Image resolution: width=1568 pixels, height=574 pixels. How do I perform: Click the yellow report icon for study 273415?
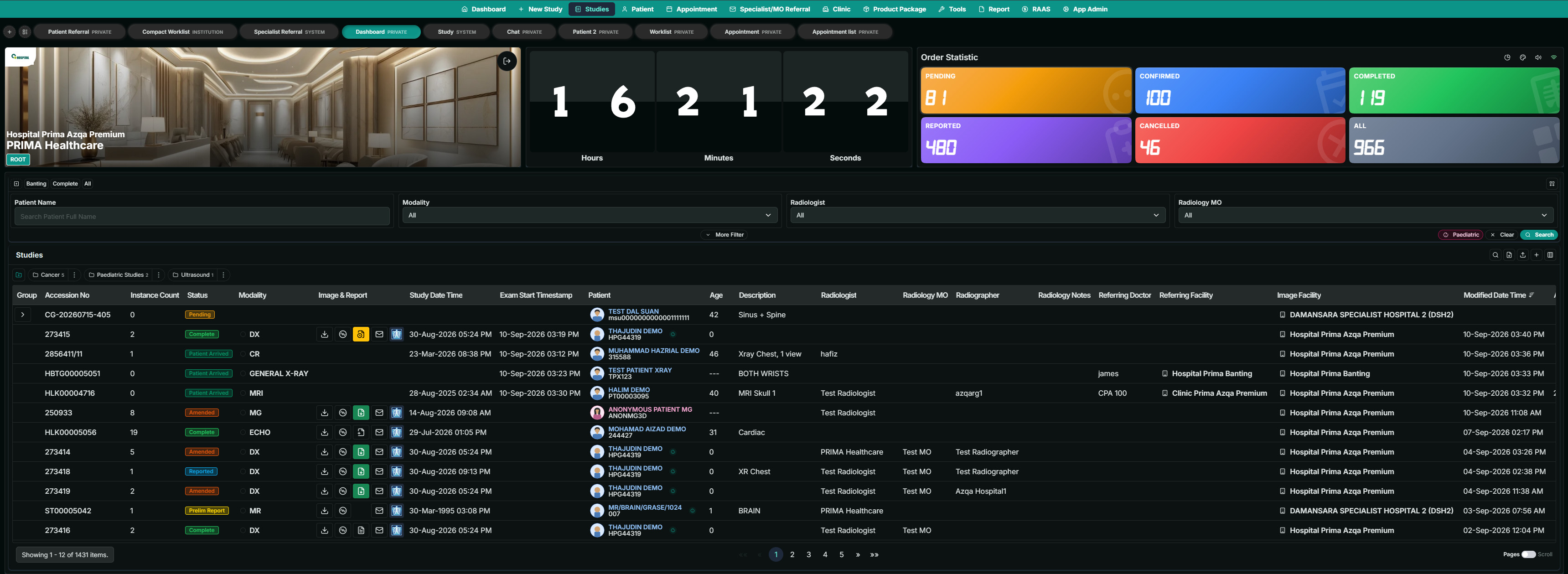pos(361,334)
